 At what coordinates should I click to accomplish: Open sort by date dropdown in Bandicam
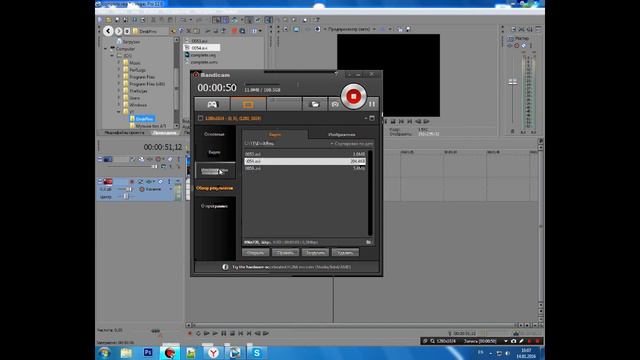click(351, 144)
